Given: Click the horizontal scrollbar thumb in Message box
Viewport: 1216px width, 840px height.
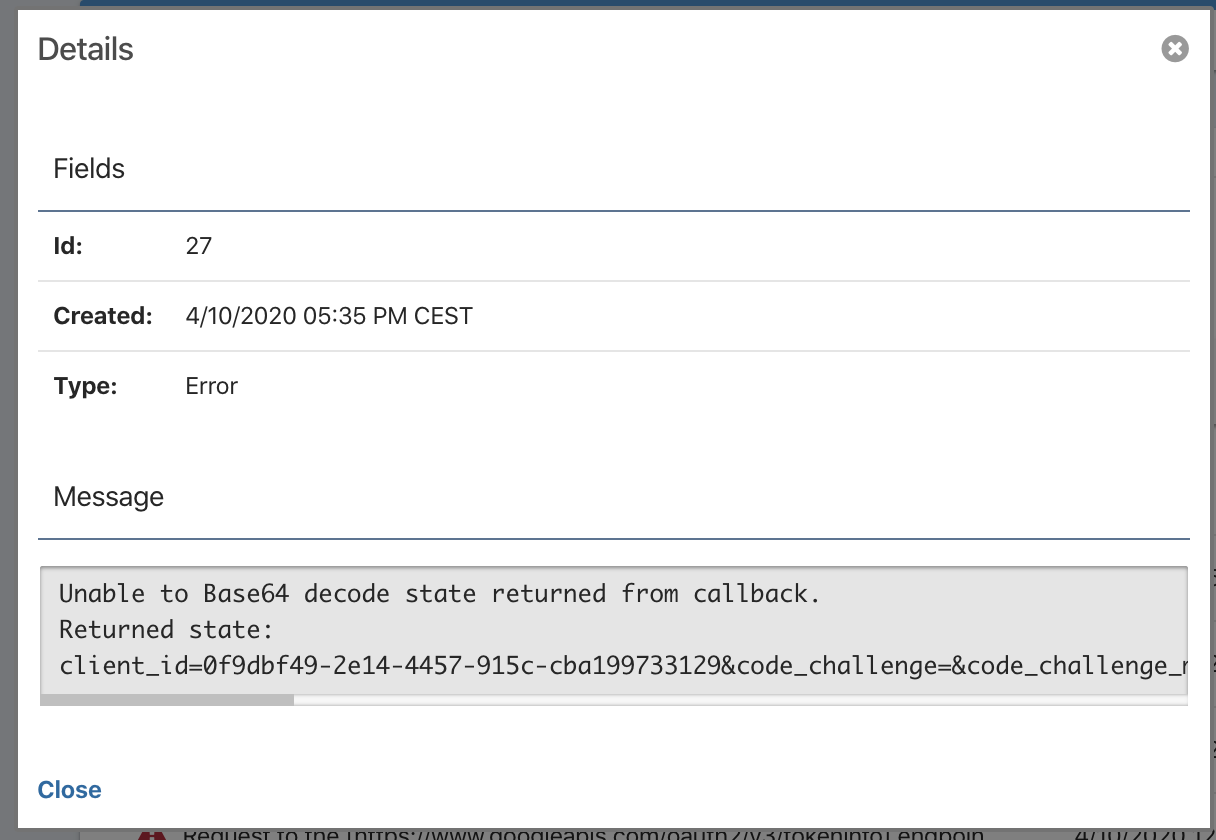Looking at the screenshot, I should pyautogui.click(x=167, y=700).
